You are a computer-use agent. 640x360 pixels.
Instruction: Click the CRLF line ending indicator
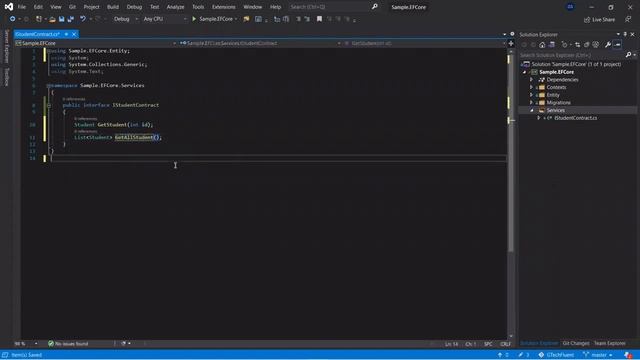tap(505, 344)
